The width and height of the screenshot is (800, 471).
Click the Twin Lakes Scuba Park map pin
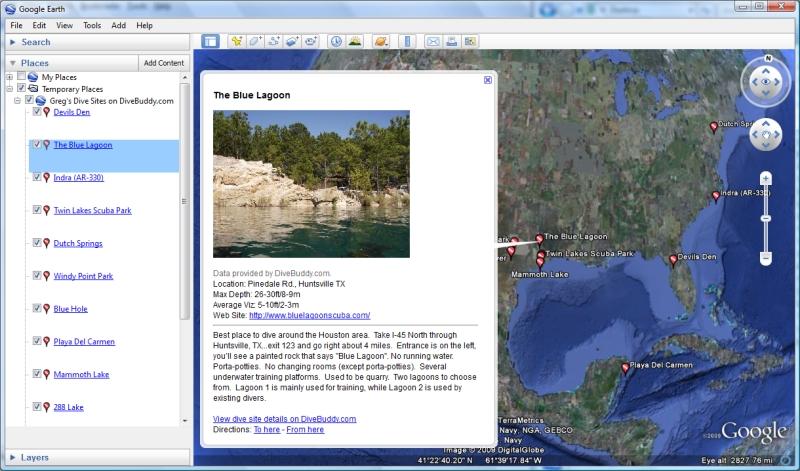click(x=541, y=255)
